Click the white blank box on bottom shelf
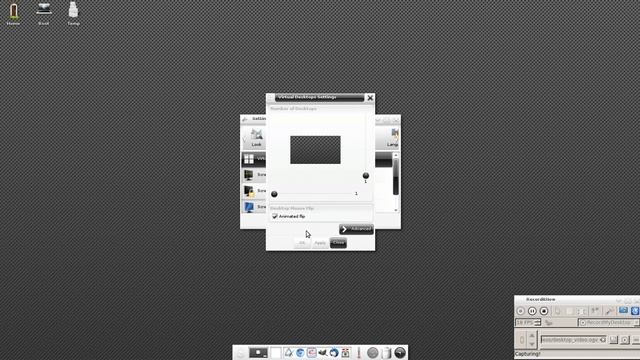The image size is (640, 360). coord(276,353)
